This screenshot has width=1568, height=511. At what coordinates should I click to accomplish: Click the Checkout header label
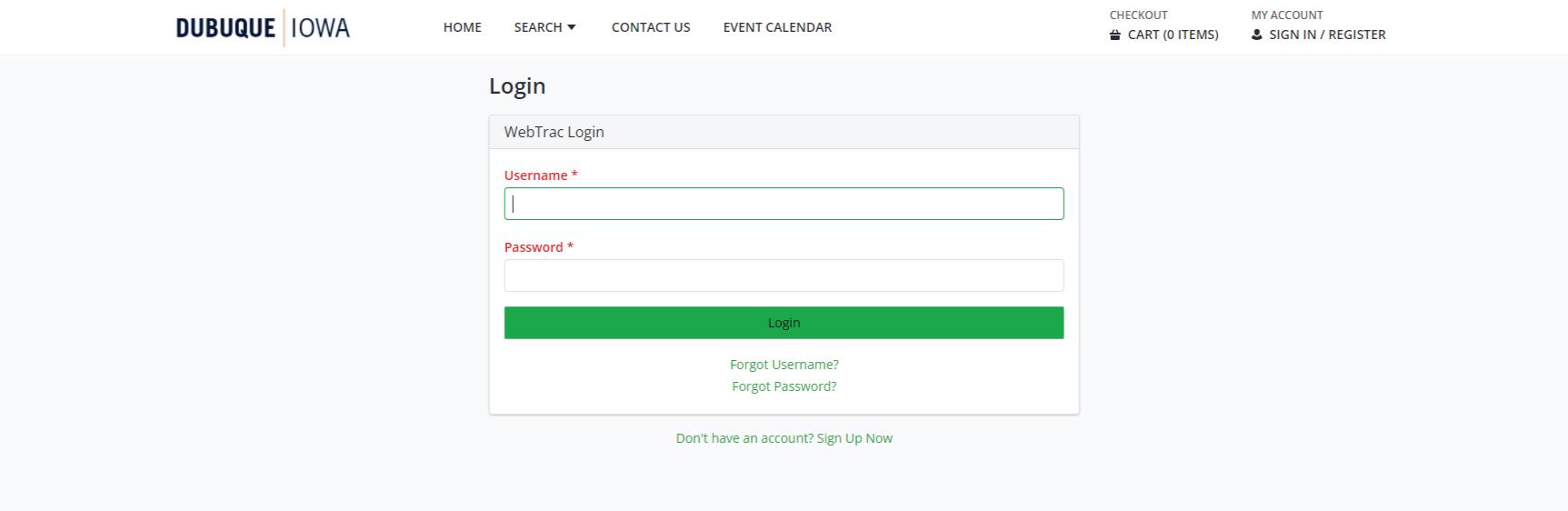click(x=1138, y=15)
